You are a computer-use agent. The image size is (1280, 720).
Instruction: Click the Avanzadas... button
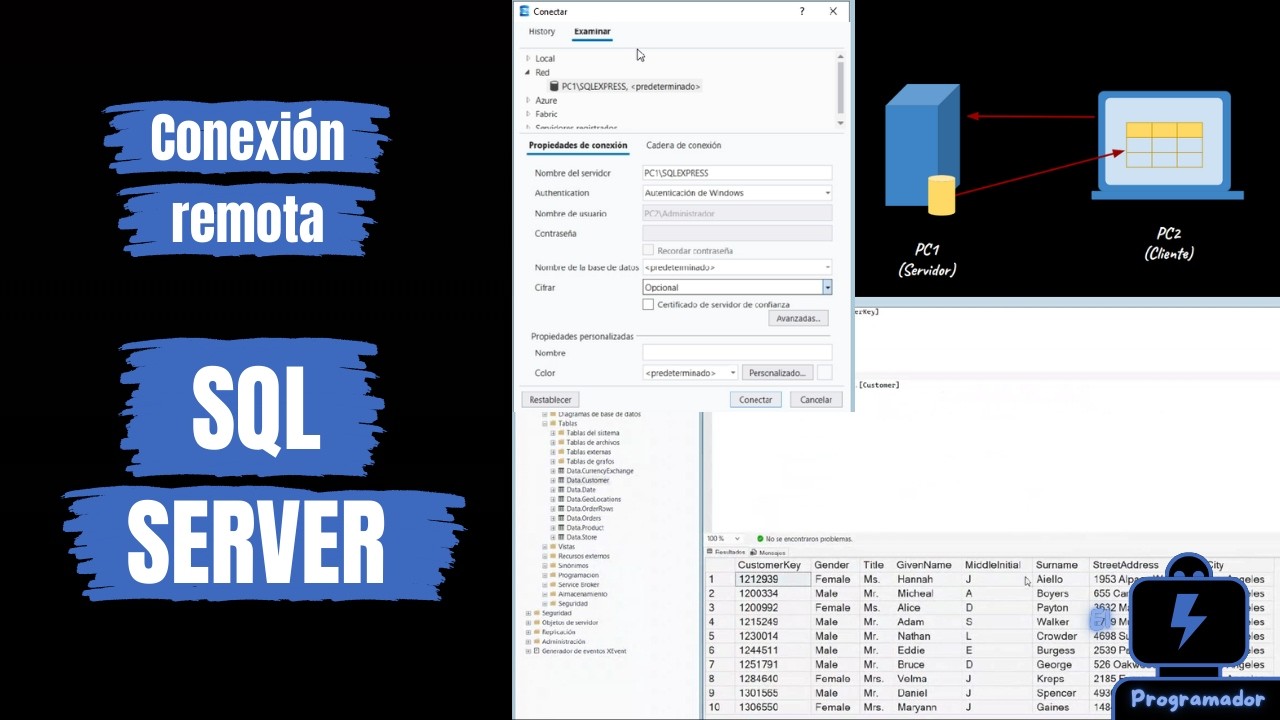coord(798,319)
